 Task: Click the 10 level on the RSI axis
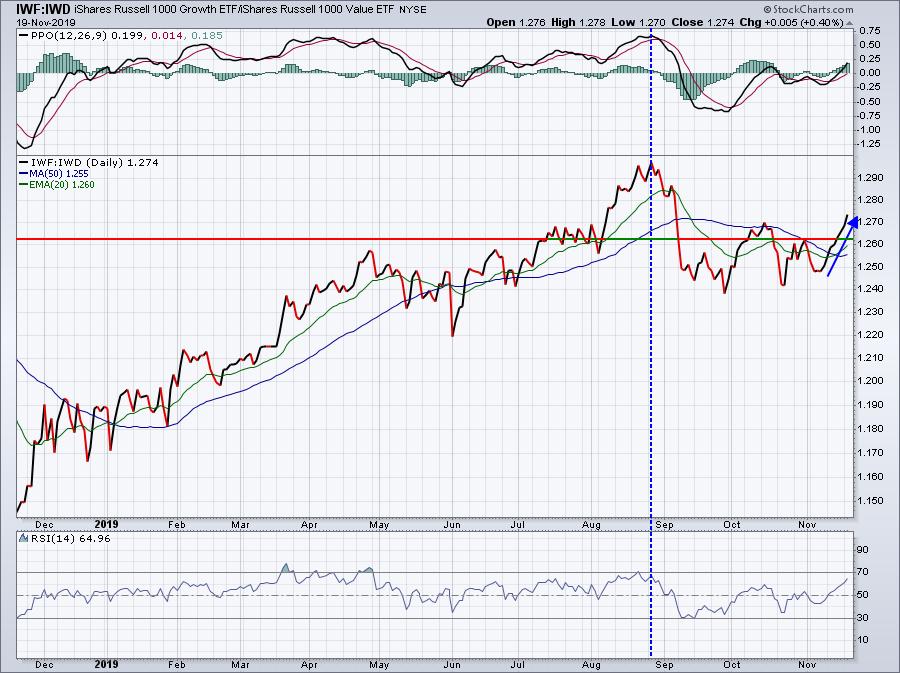[x=863, y=640]
